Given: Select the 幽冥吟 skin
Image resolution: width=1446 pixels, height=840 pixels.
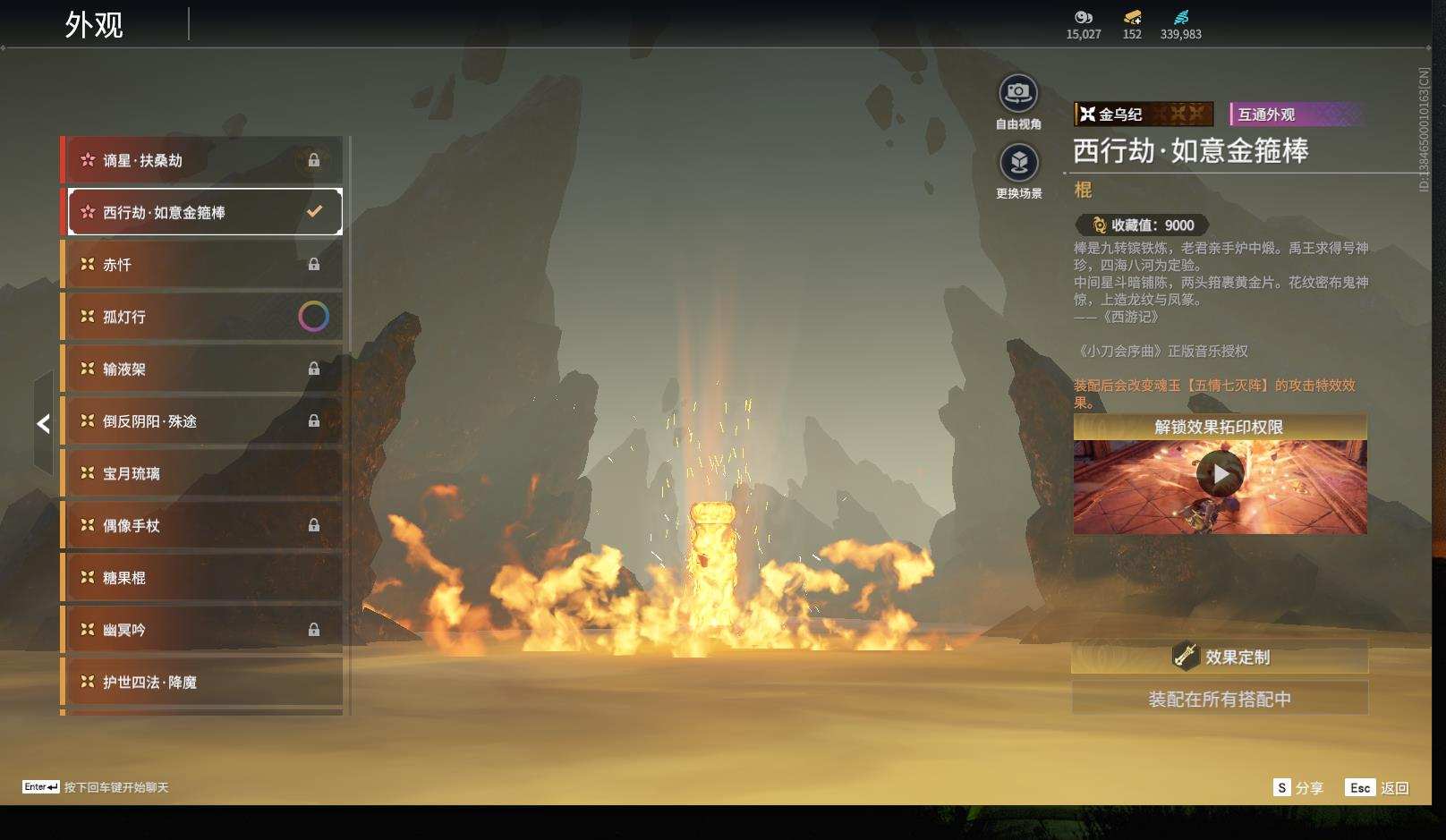Looking at the screenshot, I should pos(201,630).
